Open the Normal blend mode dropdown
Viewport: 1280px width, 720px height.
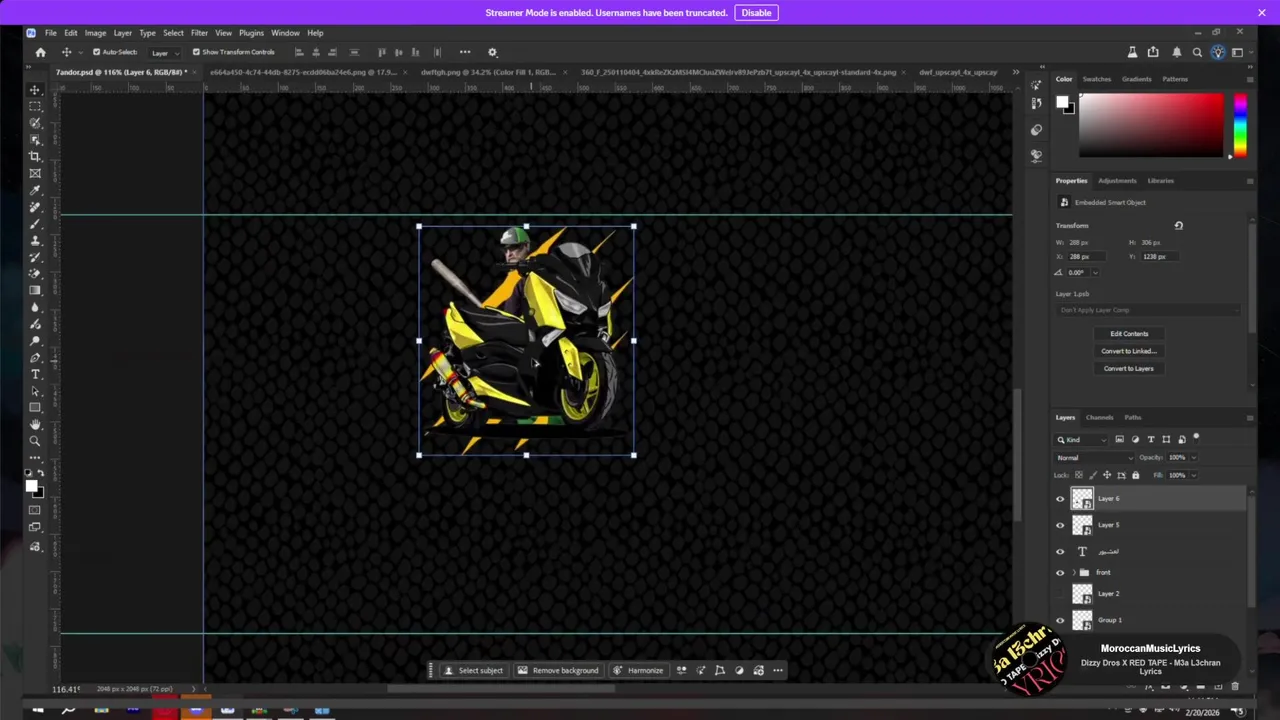(x=1095, y=458)
